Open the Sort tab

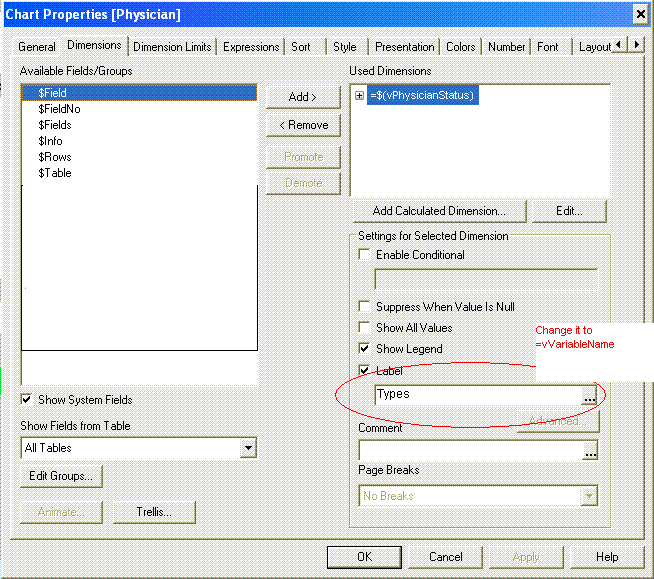pos(301,47)
